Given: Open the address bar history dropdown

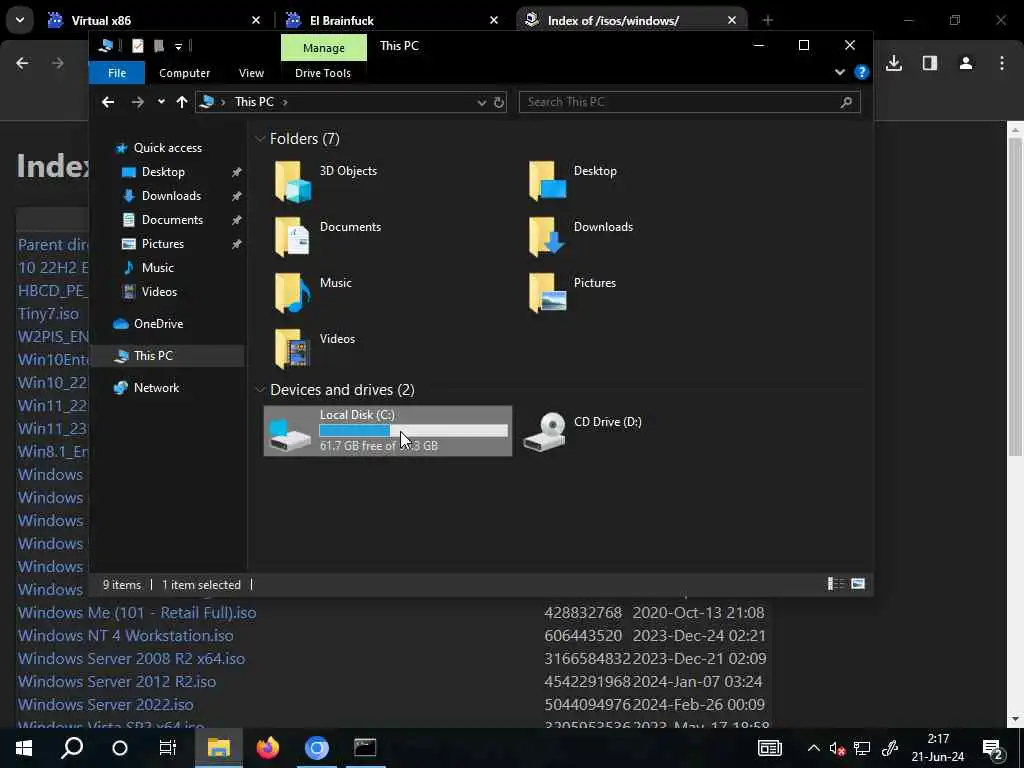Looking at the screenshot, I should pos(482,102).
